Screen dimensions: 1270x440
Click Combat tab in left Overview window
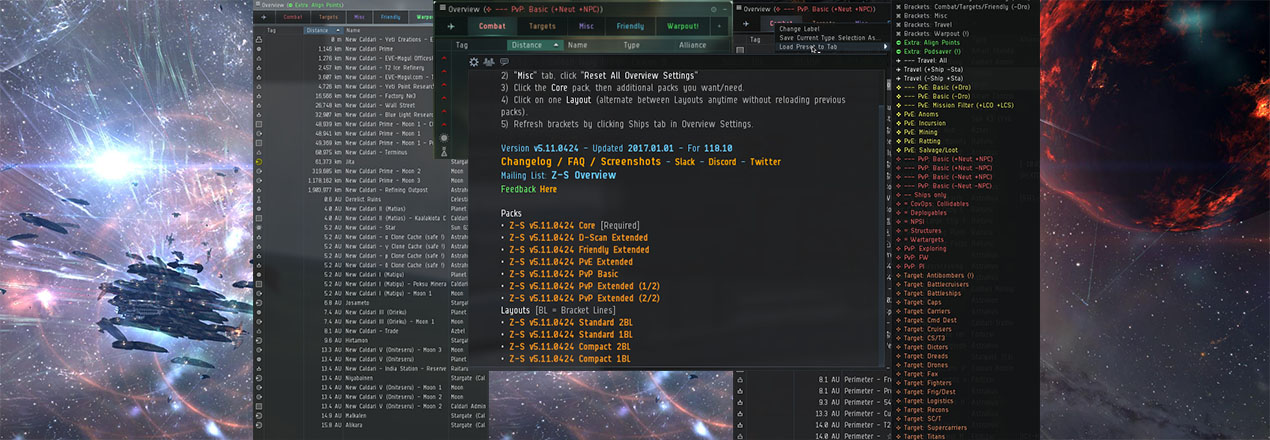293,17
